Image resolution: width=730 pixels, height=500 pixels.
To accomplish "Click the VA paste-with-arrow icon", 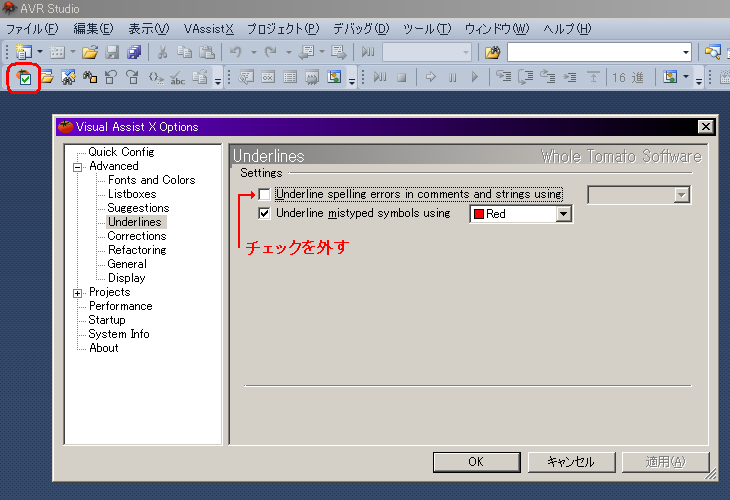I will click(200, 77).
